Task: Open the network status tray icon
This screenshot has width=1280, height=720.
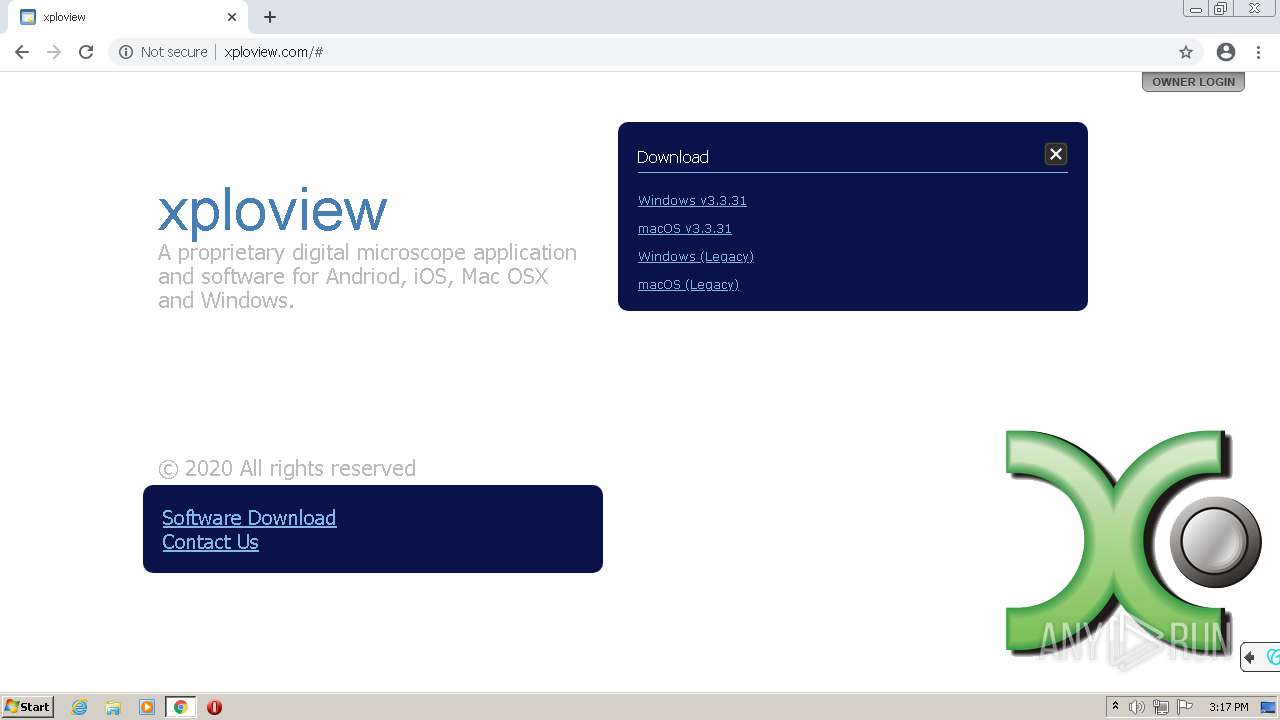Action: point(1161,707)
